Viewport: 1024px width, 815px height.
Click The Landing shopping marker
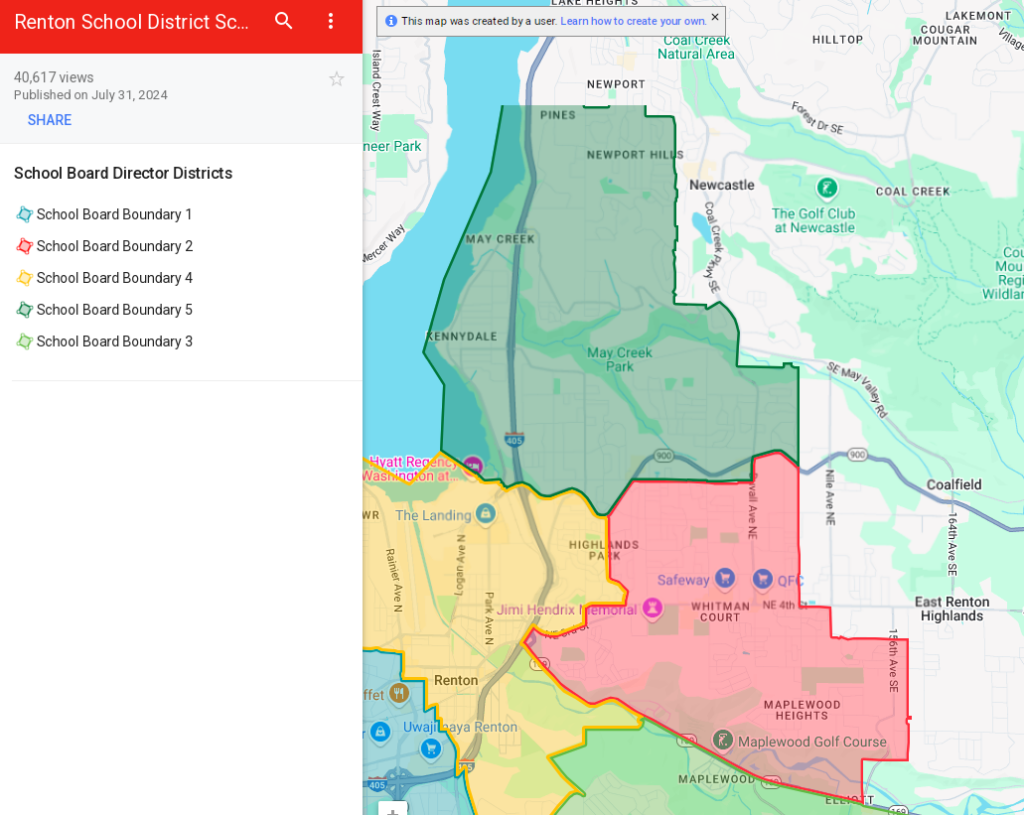click(x=485, y=515)
